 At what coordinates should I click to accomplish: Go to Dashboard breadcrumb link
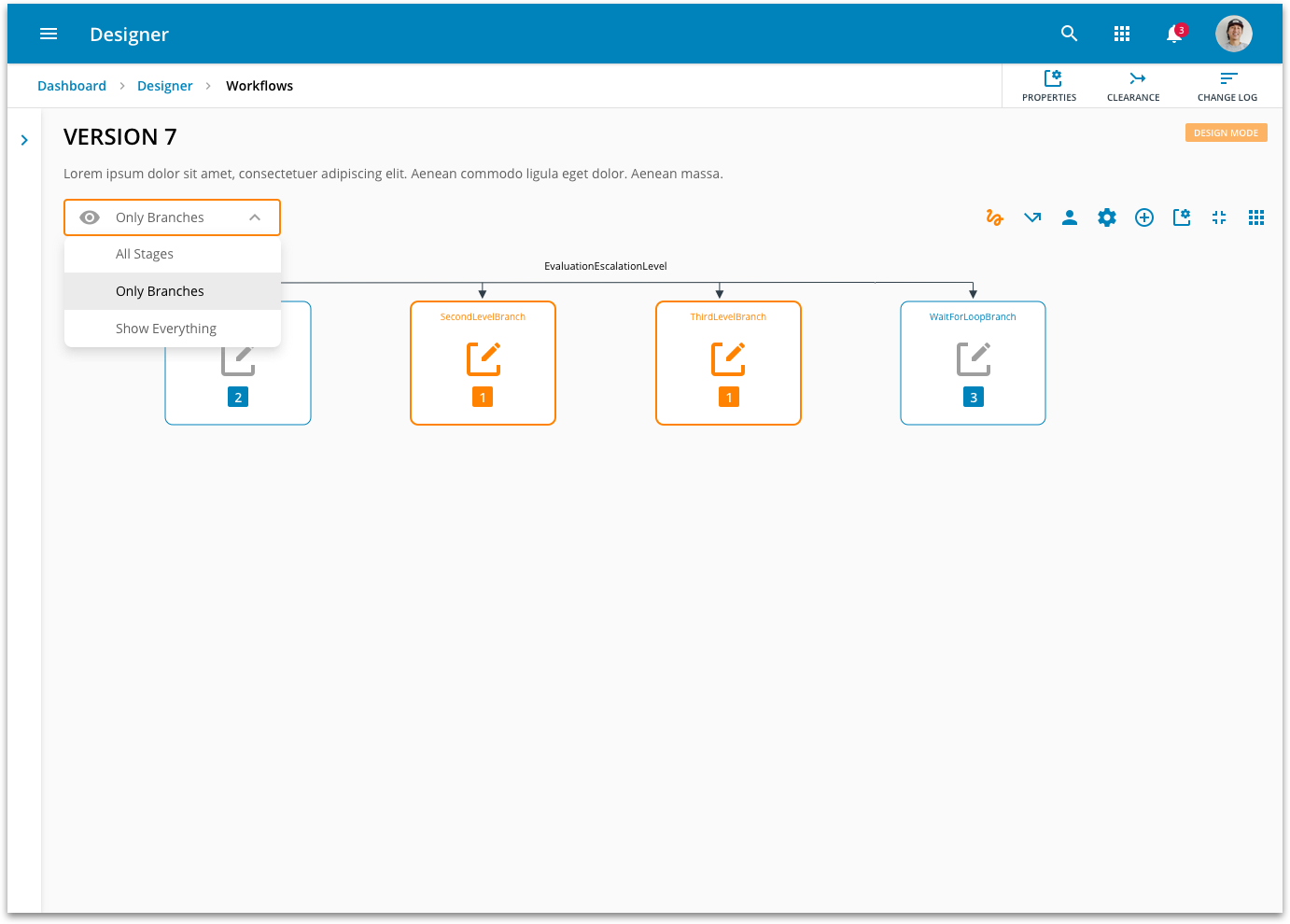tap(72, 86)
